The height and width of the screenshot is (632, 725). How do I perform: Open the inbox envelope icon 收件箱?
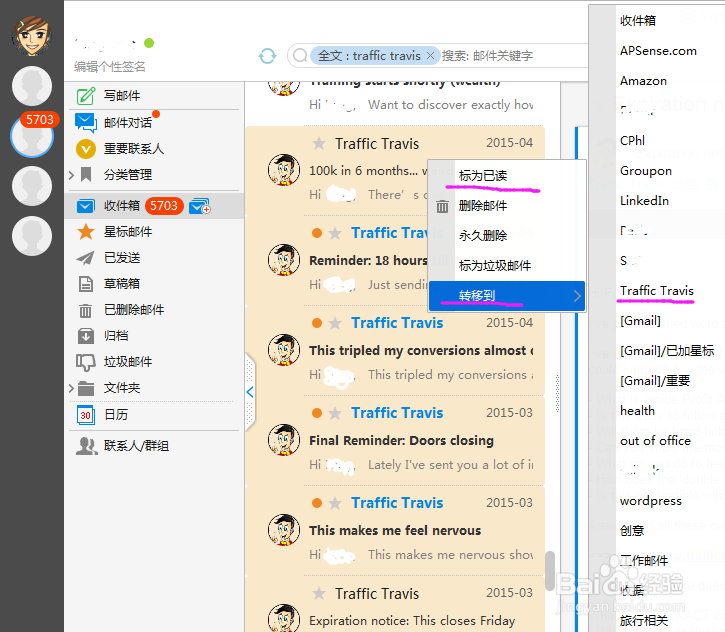(x=86, y=206)
